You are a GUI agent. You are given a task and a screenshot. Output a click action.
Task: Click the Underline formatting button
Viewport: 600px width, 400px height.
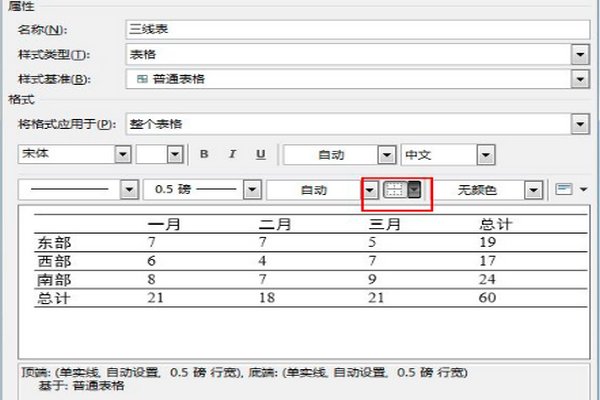pos(261,154)
